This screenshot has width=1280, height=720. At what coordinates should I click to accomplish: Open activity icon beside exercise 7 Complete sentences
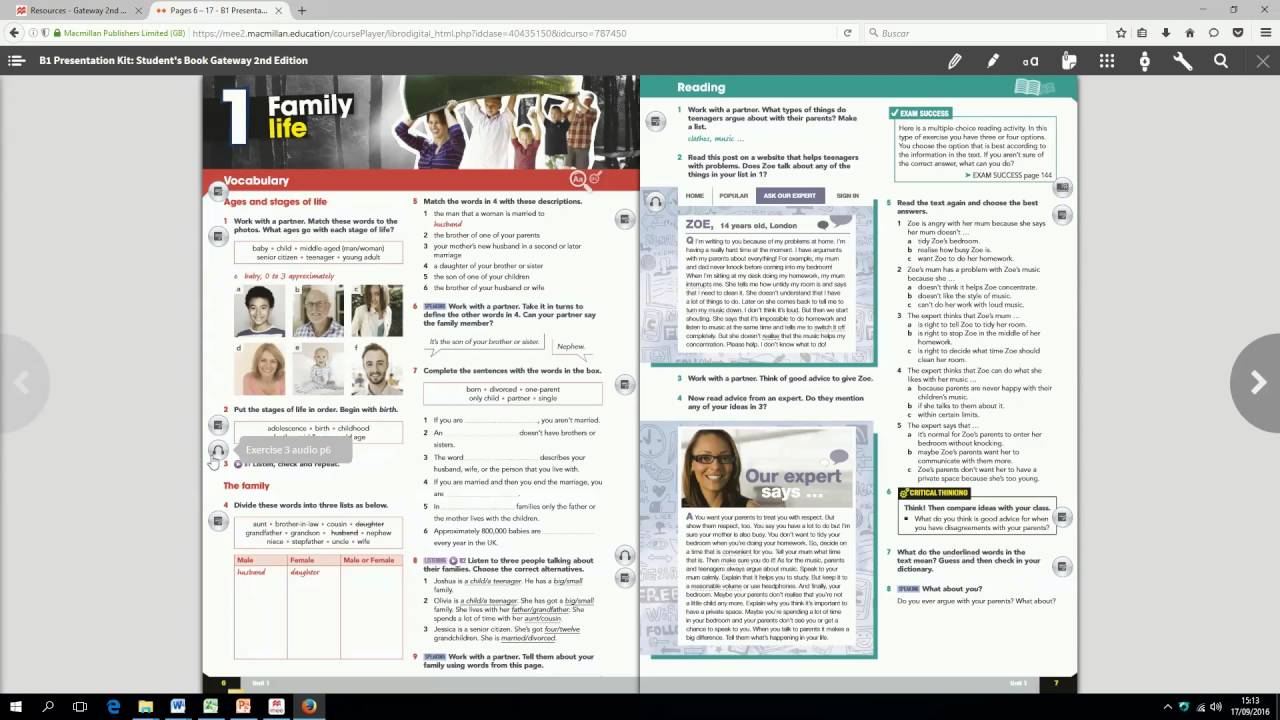(x=624, y=384)
